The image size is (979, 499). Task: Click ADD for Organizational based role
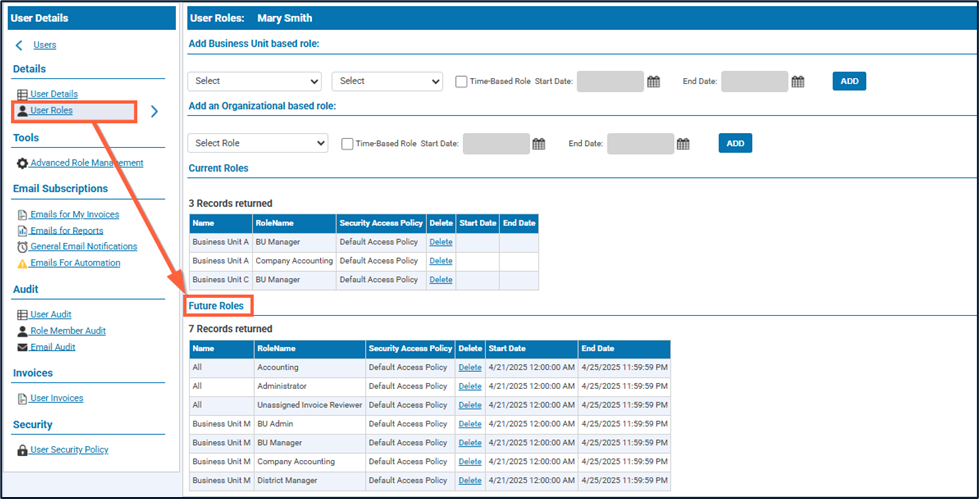tap(735, 143)
